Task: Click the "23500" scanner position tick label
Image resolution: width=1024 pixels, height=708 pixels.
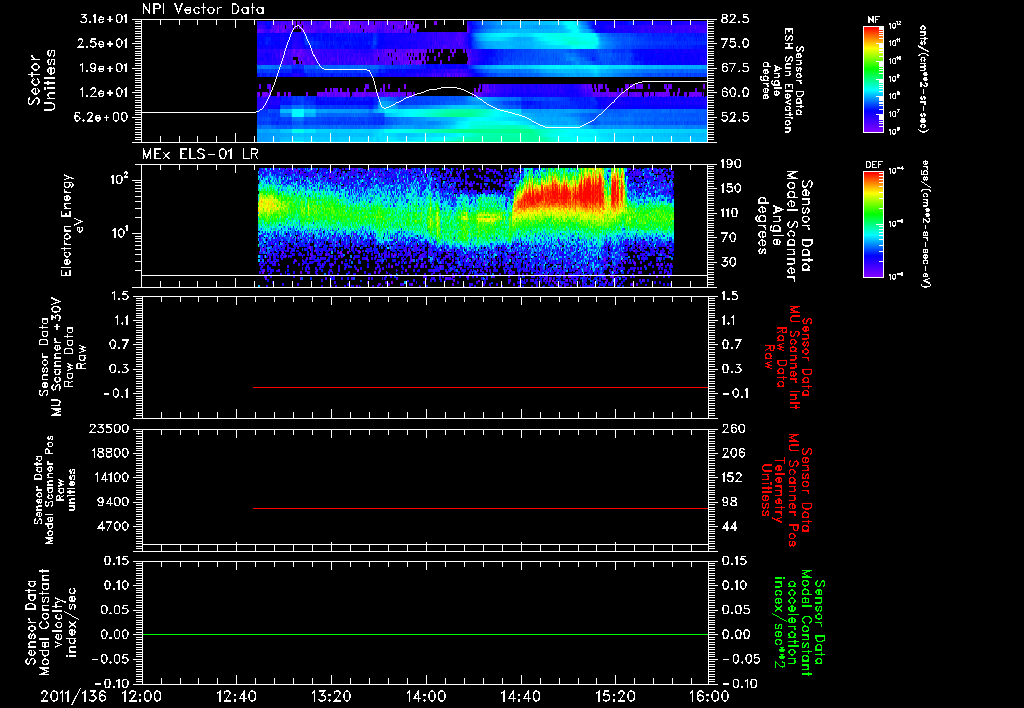Action: (x=109, y=429)
